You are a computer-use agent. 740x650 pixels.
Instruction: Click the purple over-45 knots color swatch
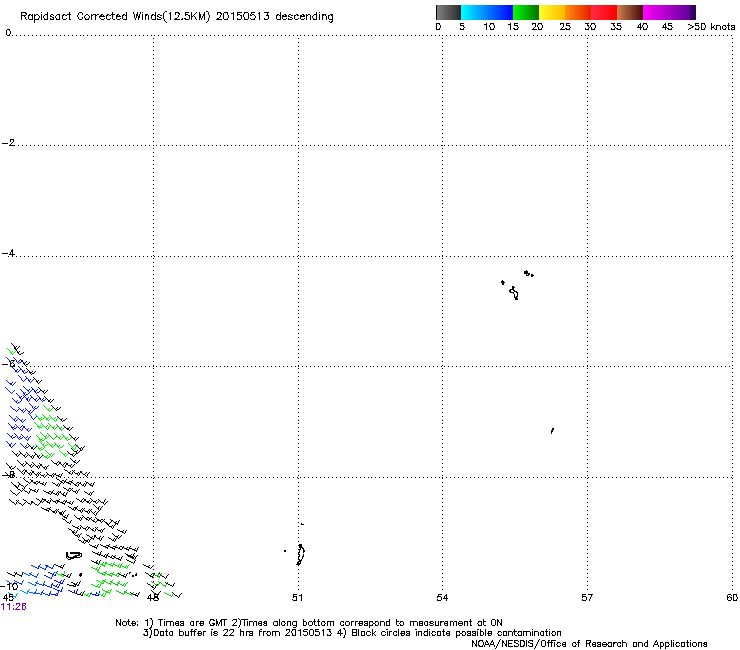coord(682,12)
